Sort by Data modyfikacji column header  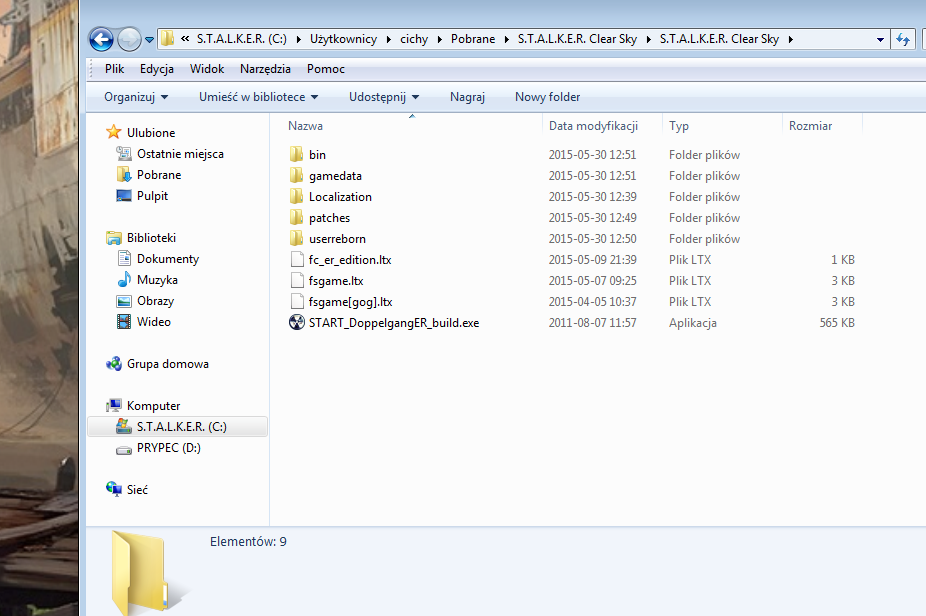coord(594,126)
